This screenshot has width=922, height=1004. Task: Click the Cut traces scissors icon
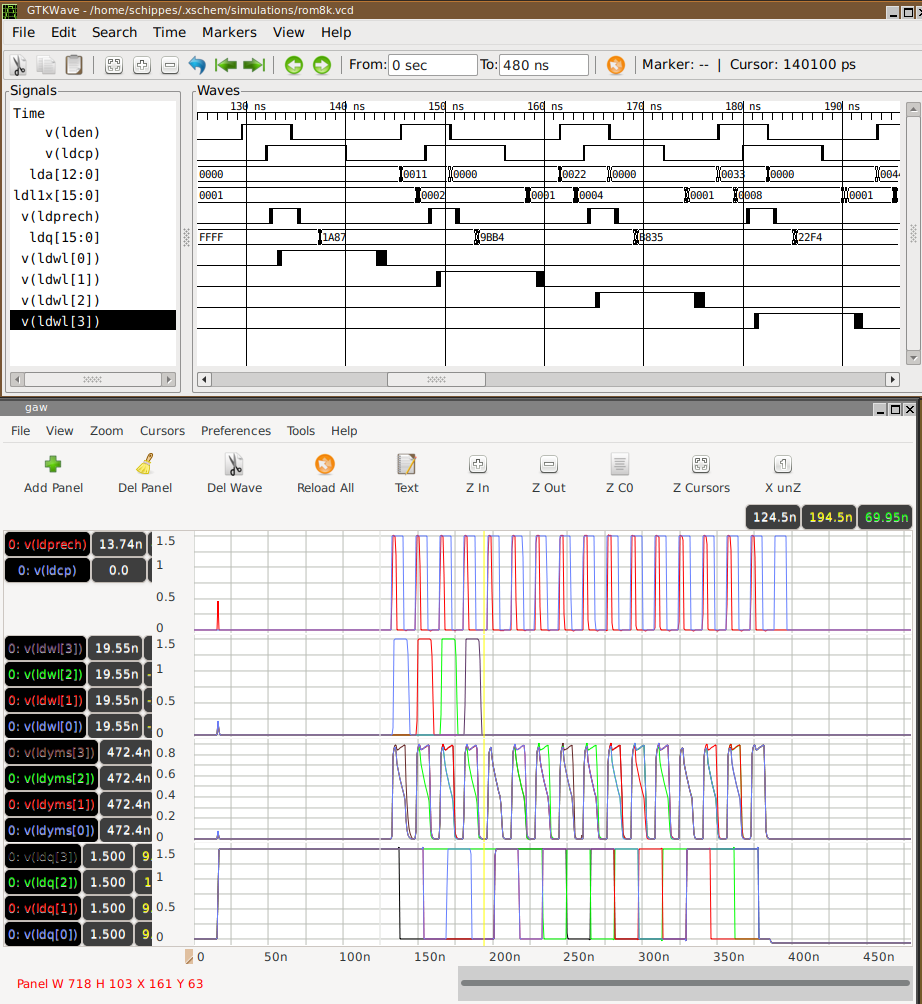coord(18,65)
